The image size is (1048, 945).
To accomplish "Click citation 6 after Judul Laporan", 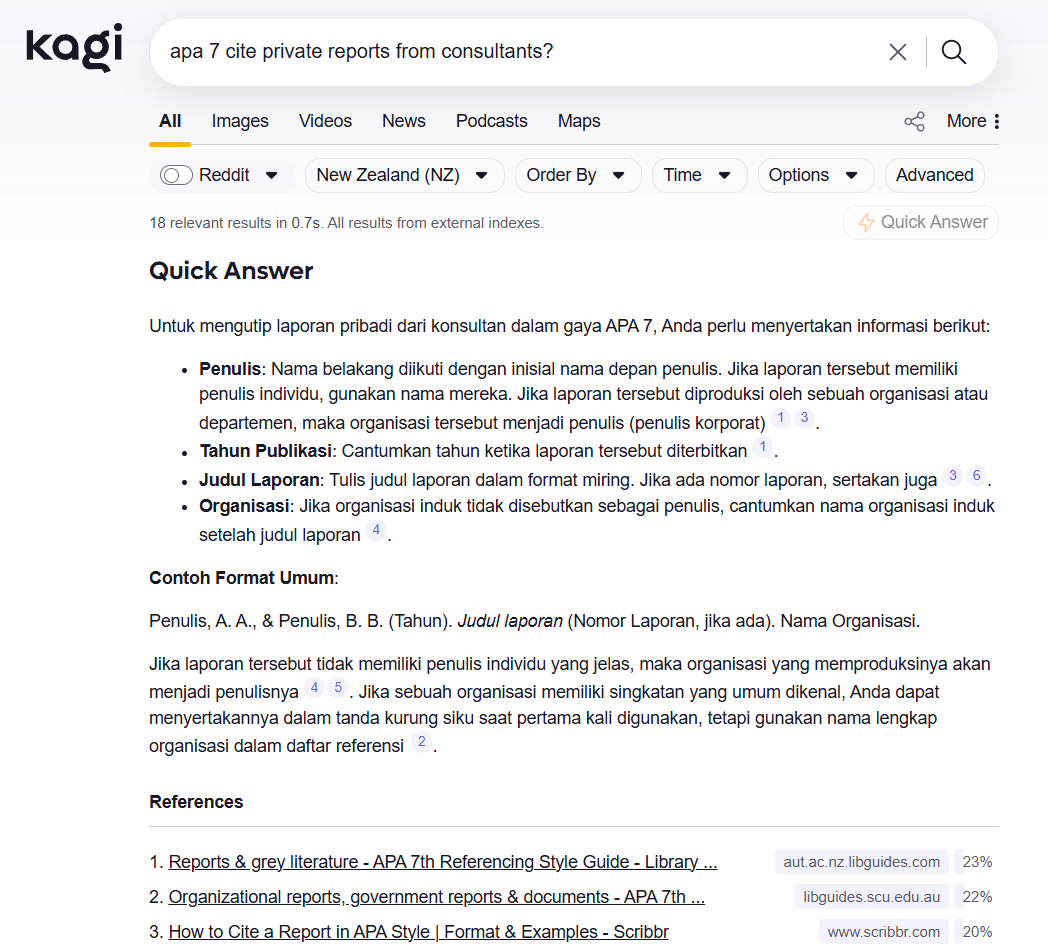I will (x=976, y=476).
